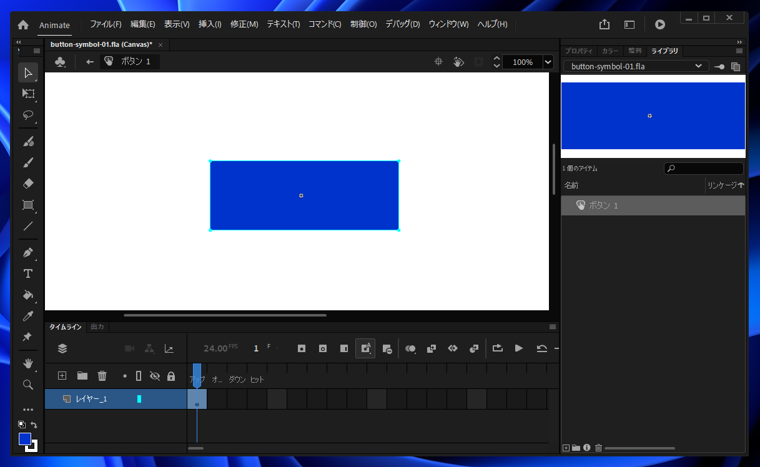This screenshot has width=760, height=467.
Task: Open the 編集(E) menu
Action: pos(142,24)
